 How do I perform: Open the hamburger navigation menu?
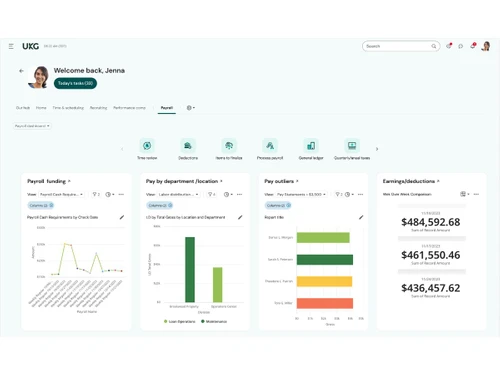pos(11,46)
